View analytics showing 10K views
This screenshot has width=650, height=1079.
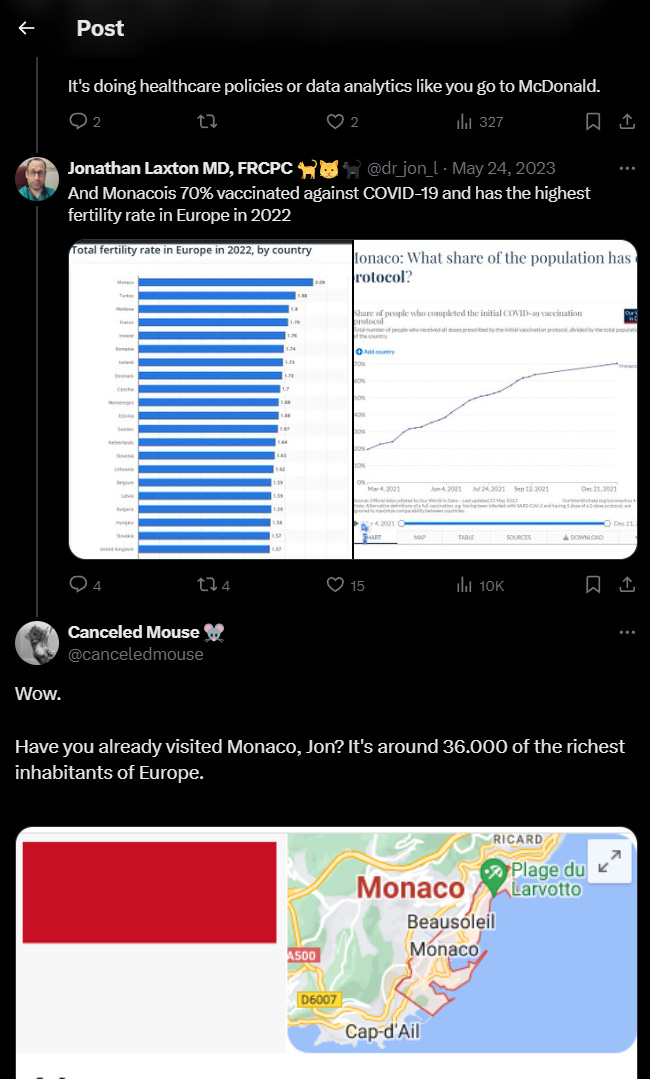click(x=465, y=585)
